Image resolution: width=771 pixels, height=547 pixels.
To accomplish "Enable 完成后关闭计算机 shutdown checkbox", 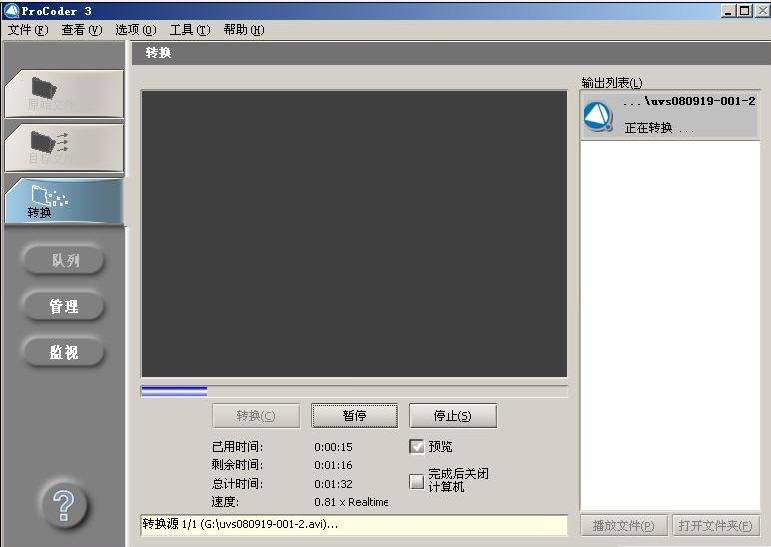I will [x=416, y=481].
